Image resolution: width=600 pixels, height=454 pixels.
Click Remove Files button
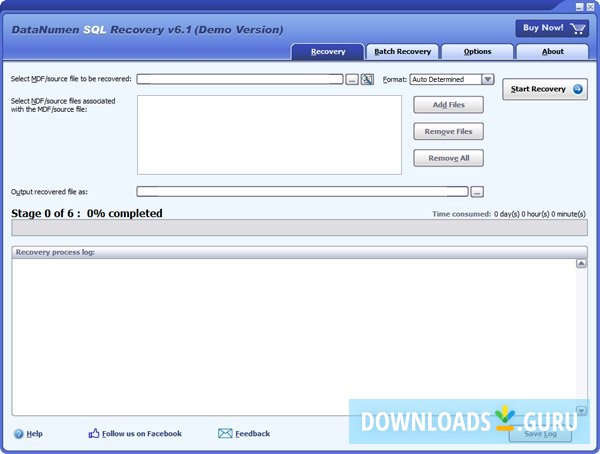(x=448, y=132)
